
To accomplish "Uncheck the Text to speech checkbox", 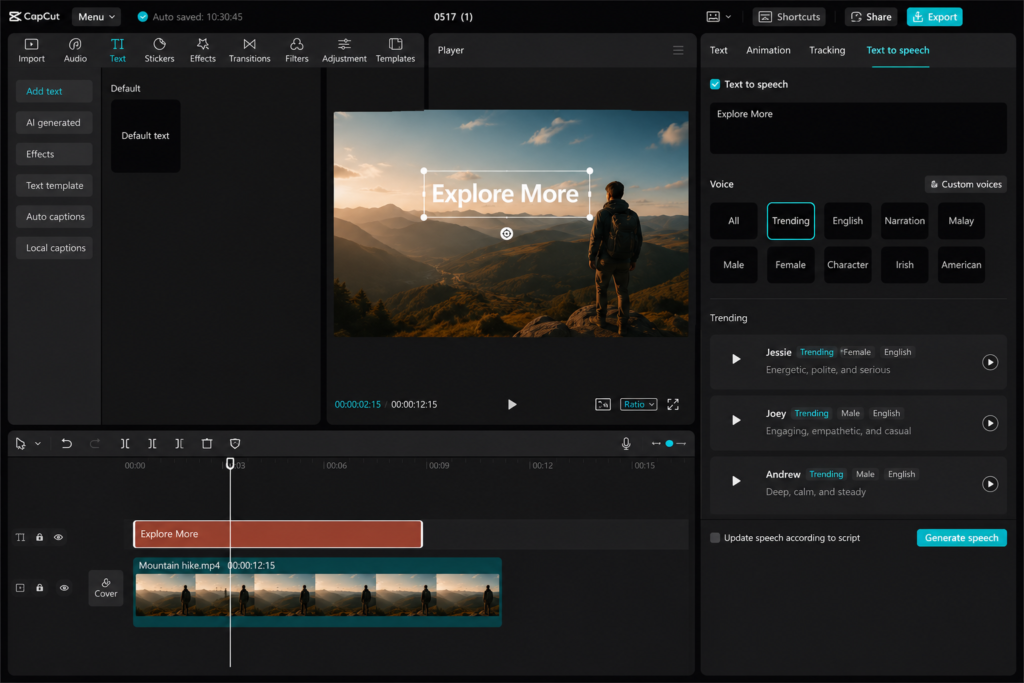I will tap(715, 84).
